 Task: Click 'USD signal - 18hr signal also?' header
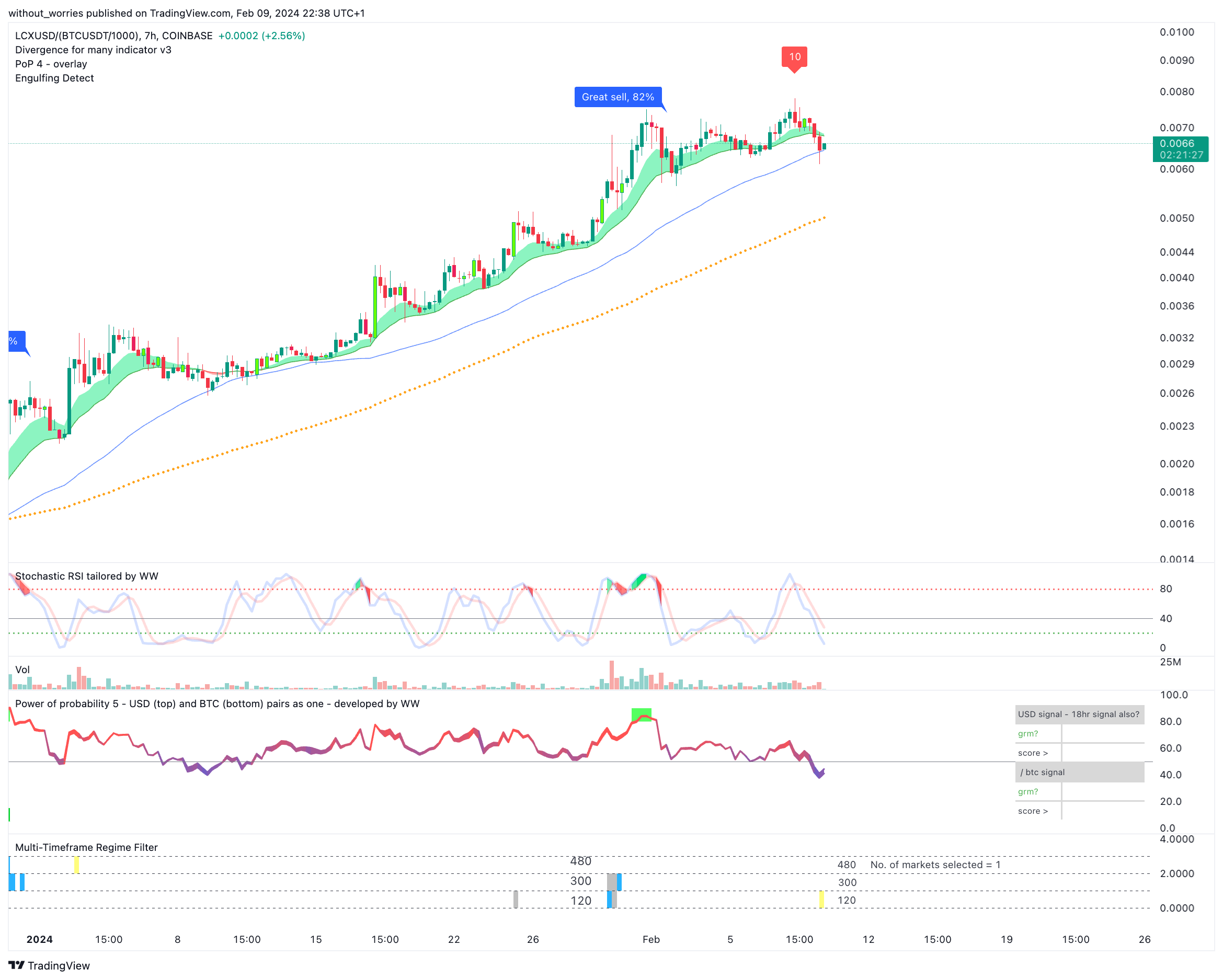point(1079,714)
